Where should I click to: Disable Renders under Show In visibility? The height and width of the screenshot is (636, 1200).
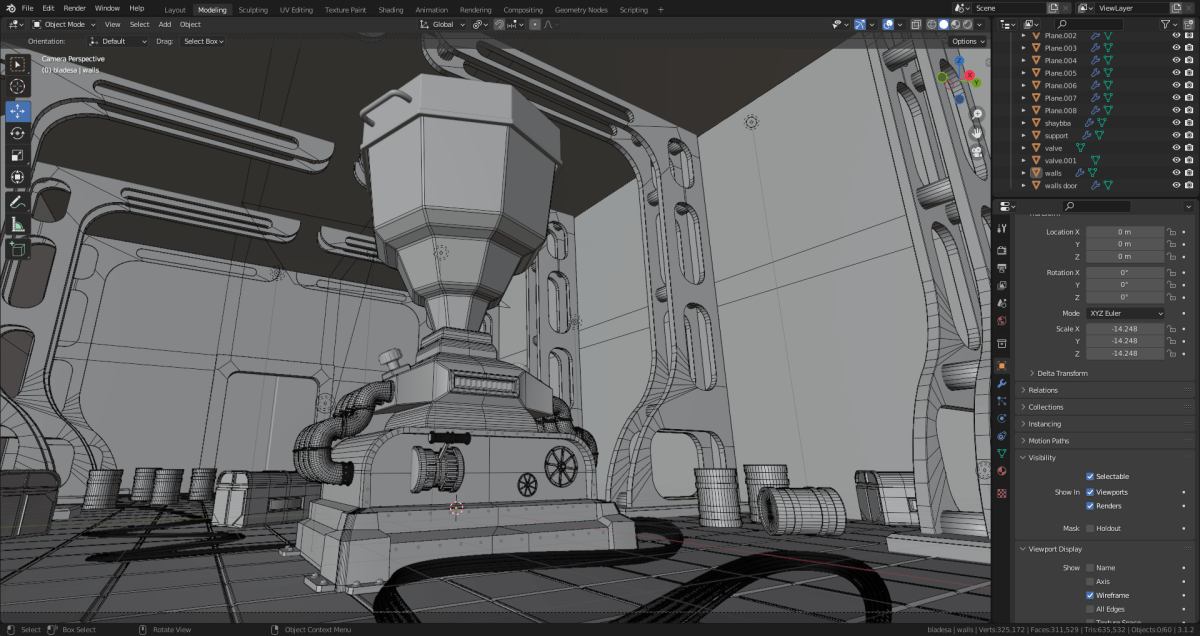[x=1090, y=506]
